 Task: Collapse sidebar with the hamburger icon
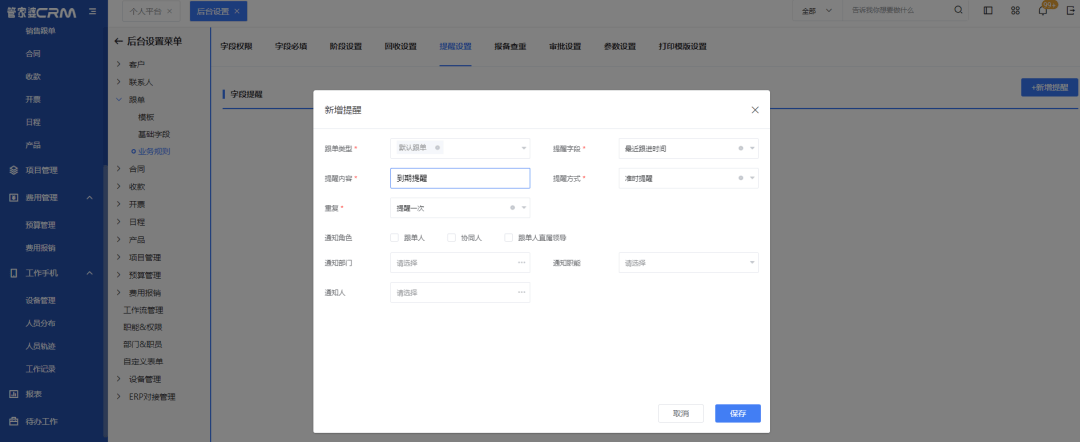pyautogui.click(x=92, y=11)
